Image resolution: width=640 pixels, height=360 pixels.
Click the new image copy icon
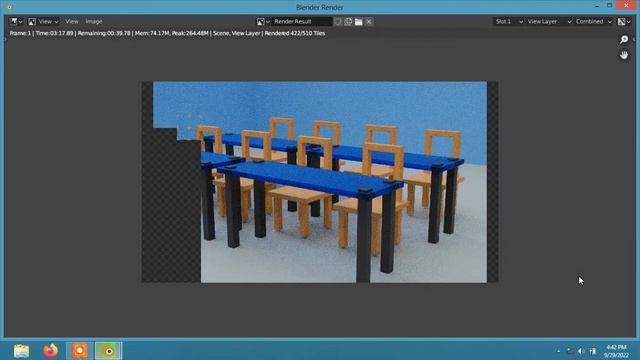pyautogui.click(x=348, y=22)
